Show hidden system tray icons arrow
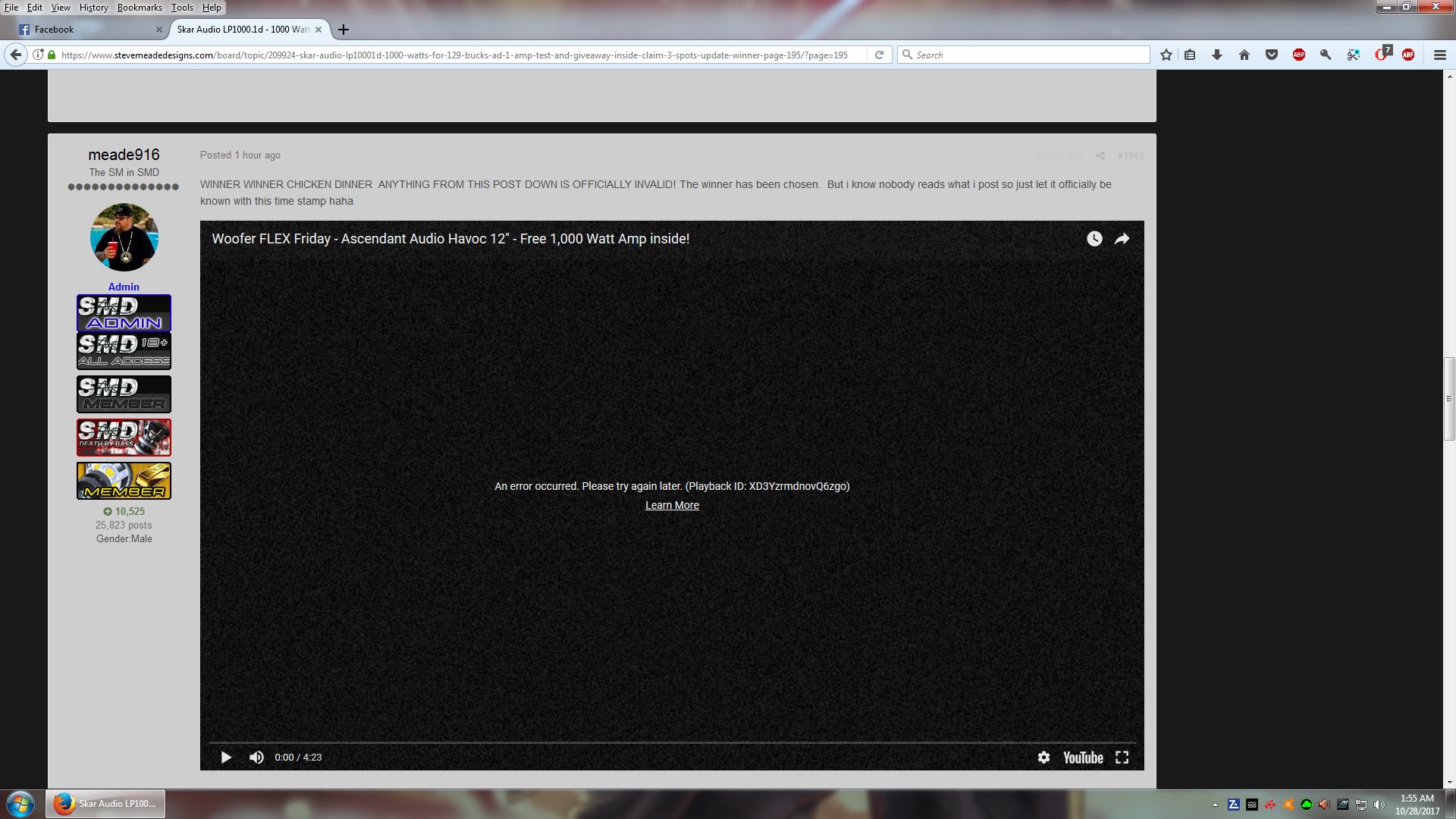The height and width of the screenshot is (819, 1456). click(1215, 805)
